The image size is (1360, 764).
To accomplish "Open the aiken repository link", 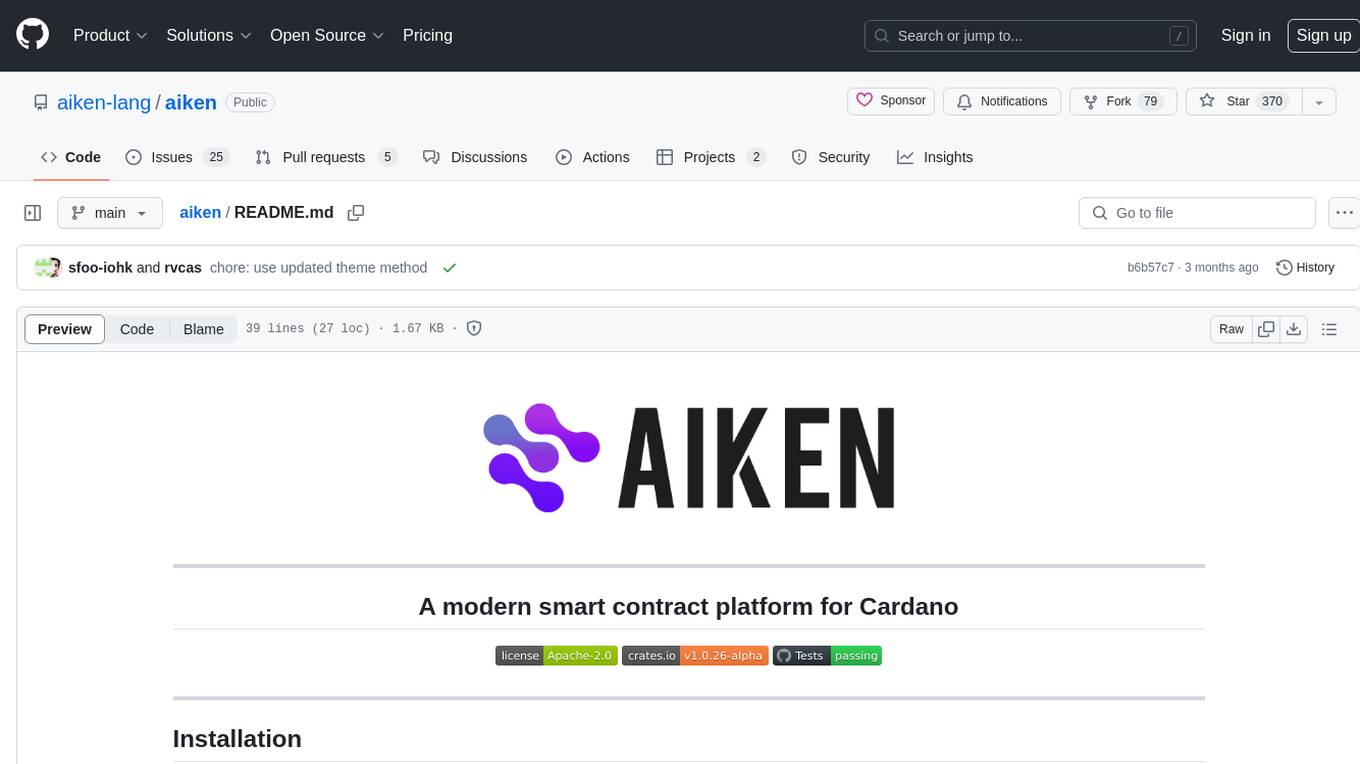I will pos(190,102).
